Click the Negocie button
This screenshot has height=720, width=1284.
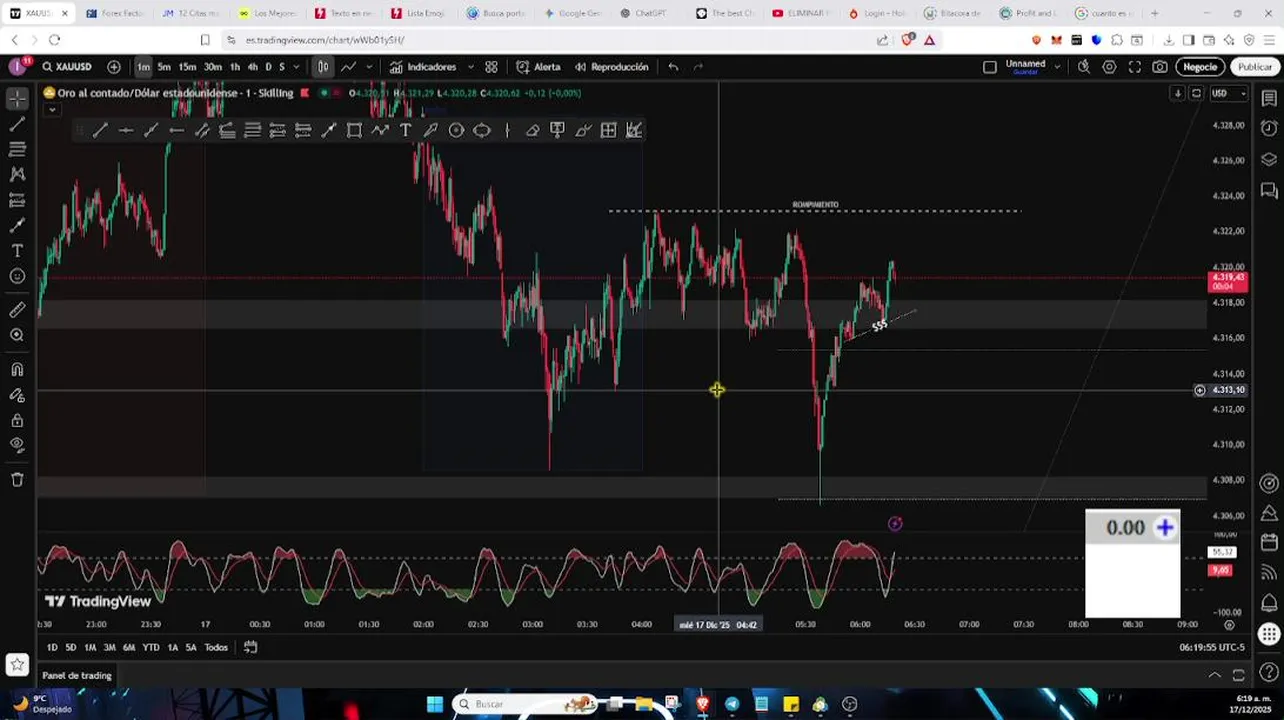point(1200,67)
